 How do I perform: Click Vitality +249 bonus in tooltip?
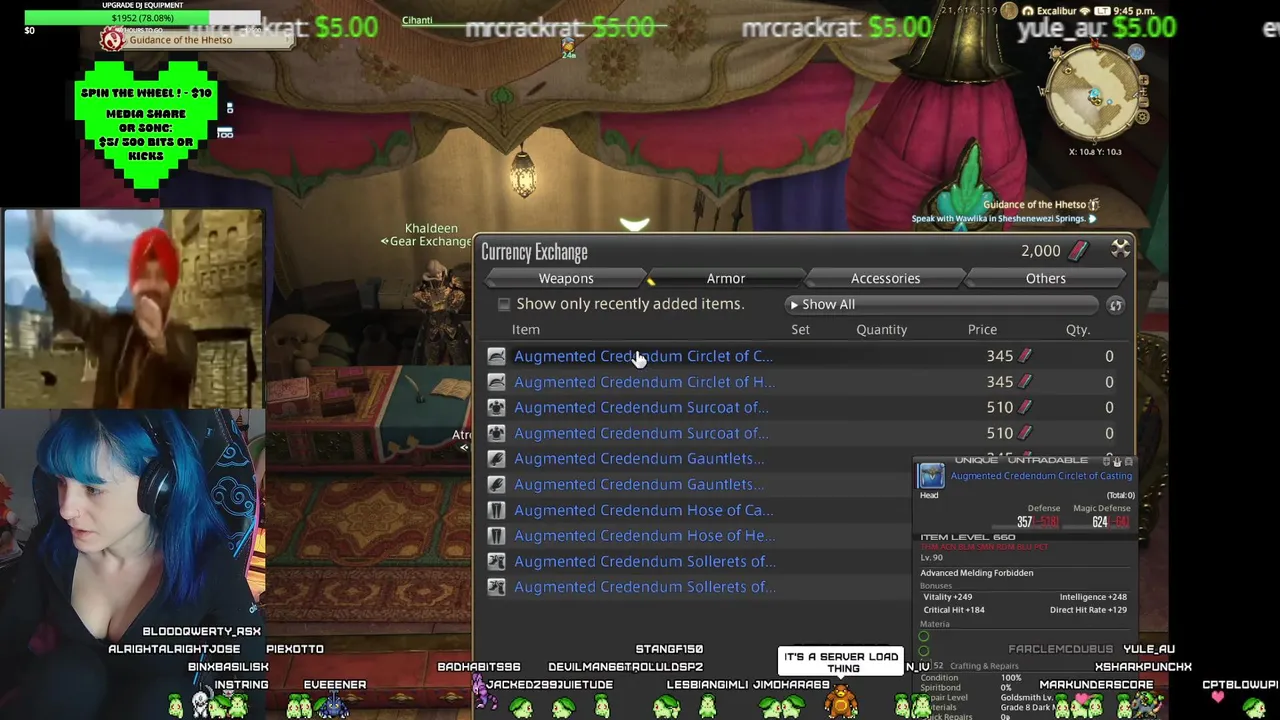coord(948,597)
